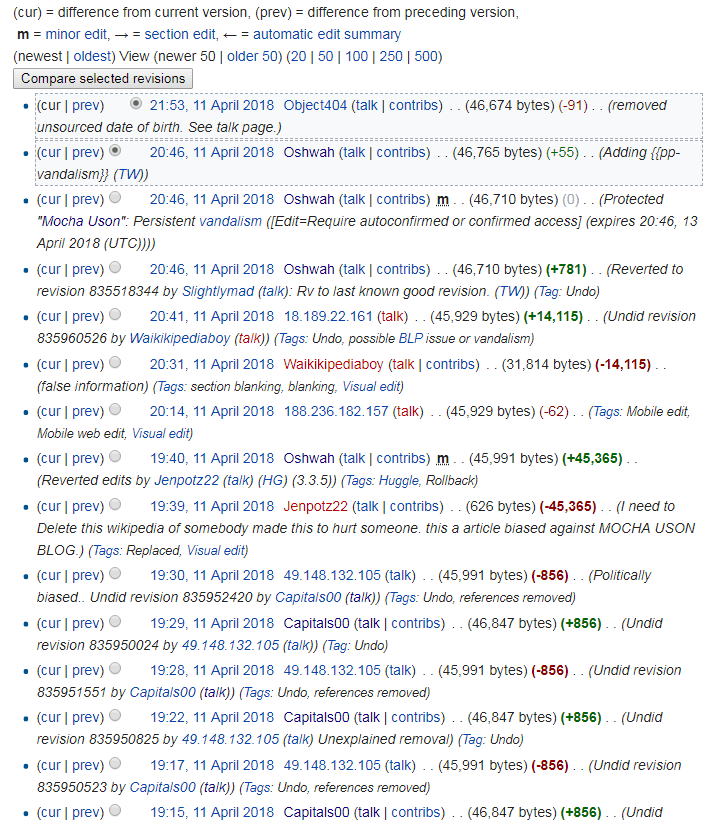Open the TW link in pp-vandalism summary
This screenshot has width=713, height=828.
(x=127, y=174)
